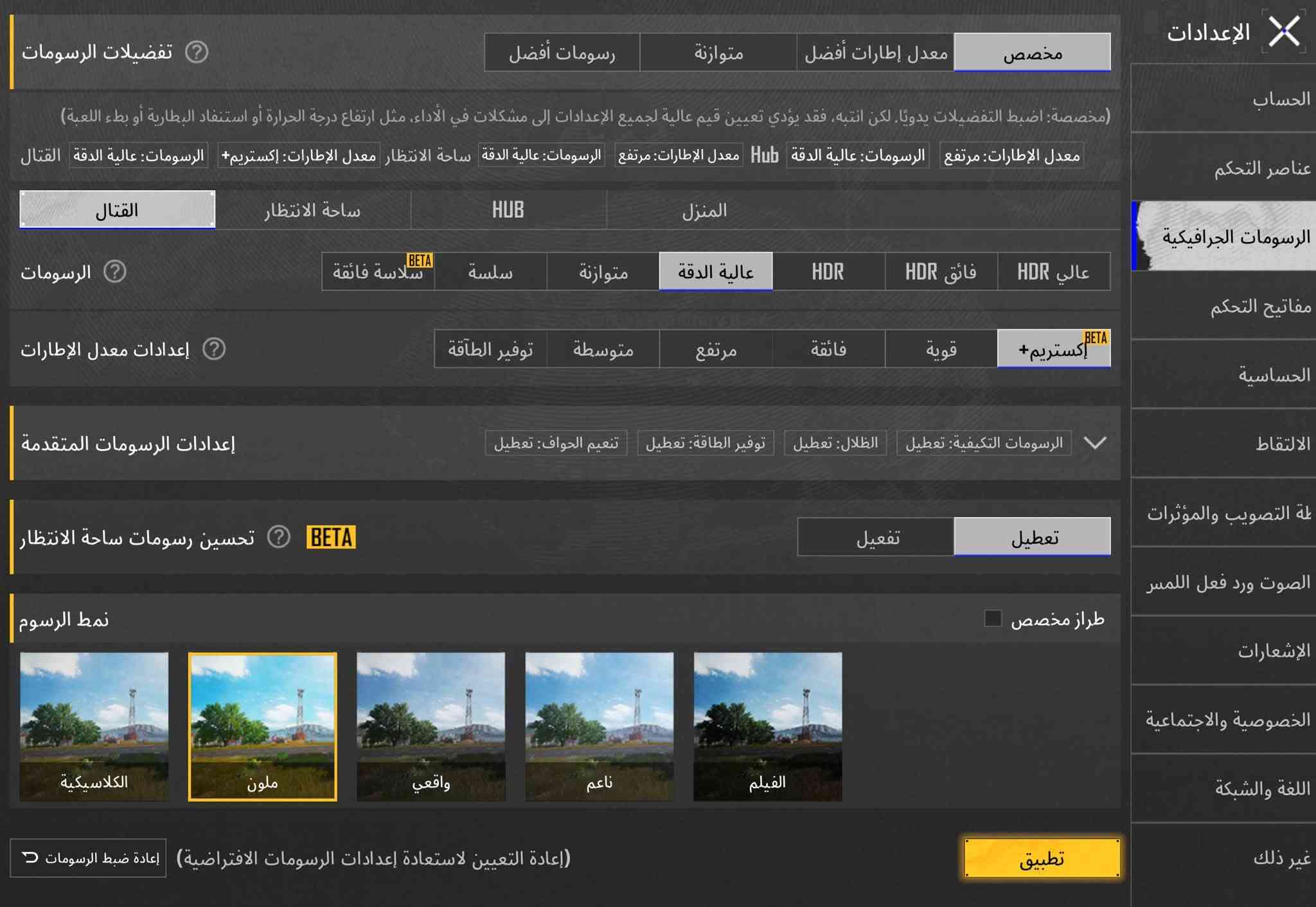Switch to the HUB tab

tap(508, 210)
